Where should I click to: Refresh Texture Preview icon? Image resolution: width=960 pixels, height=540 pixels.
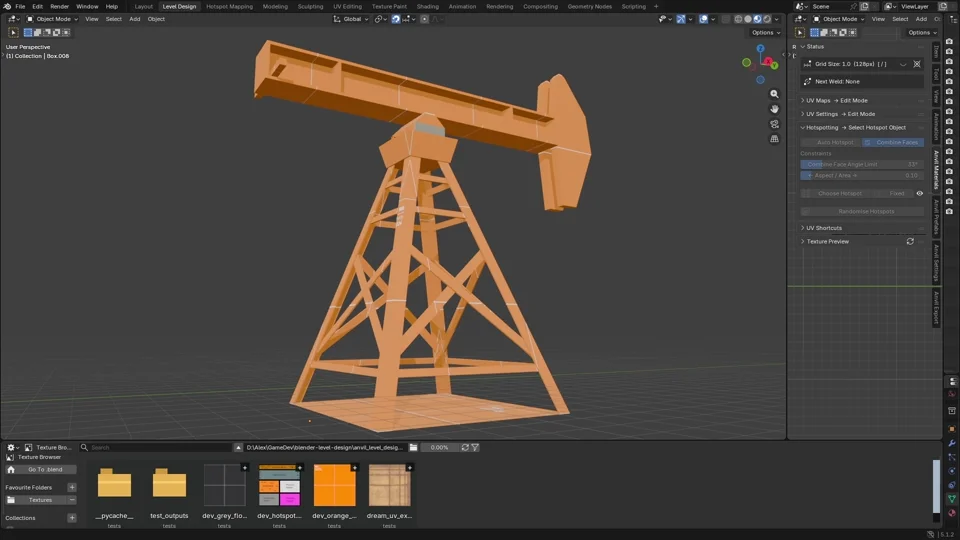point(910,241)
